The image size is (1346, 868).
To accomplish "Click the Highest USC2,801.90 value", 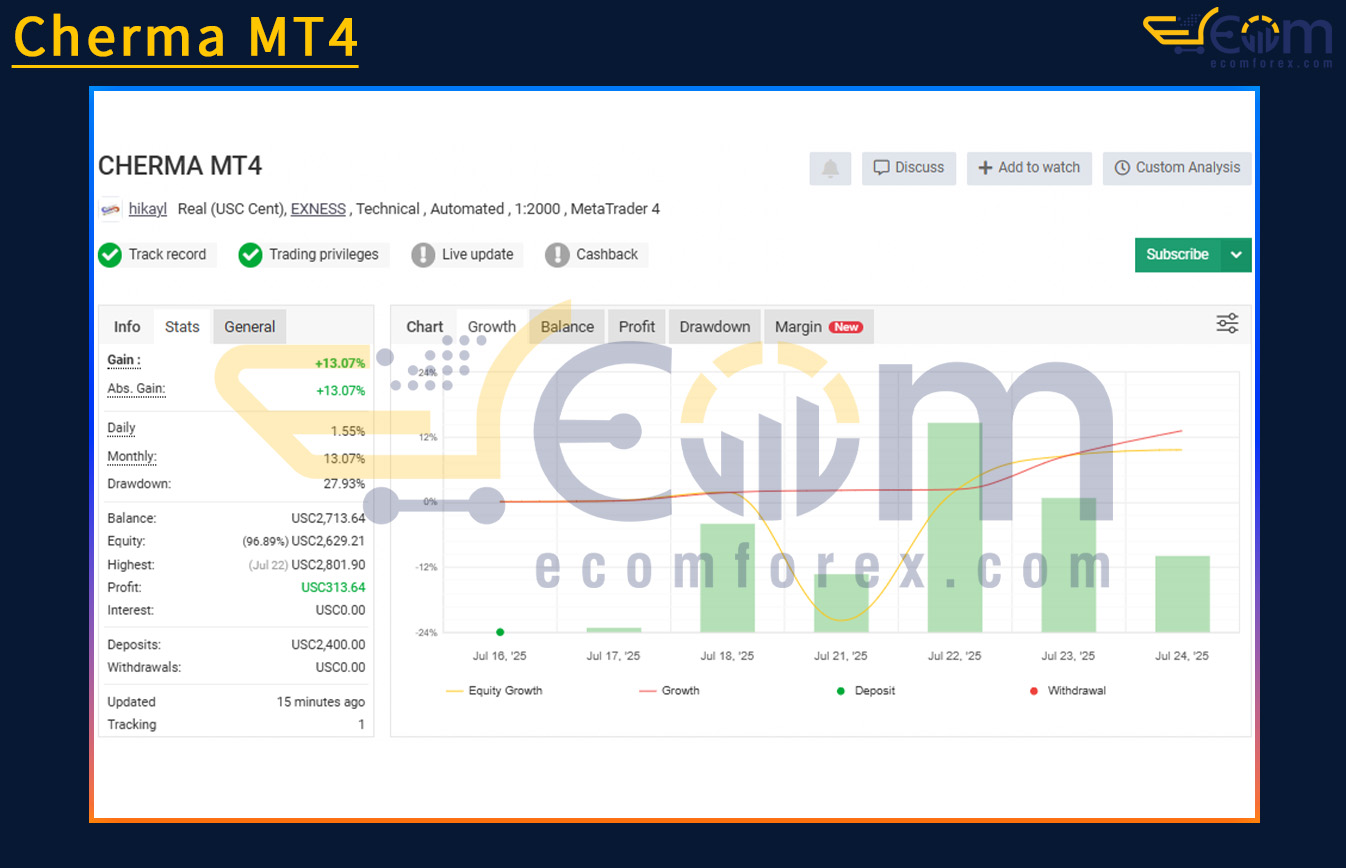I will point(328,565).
